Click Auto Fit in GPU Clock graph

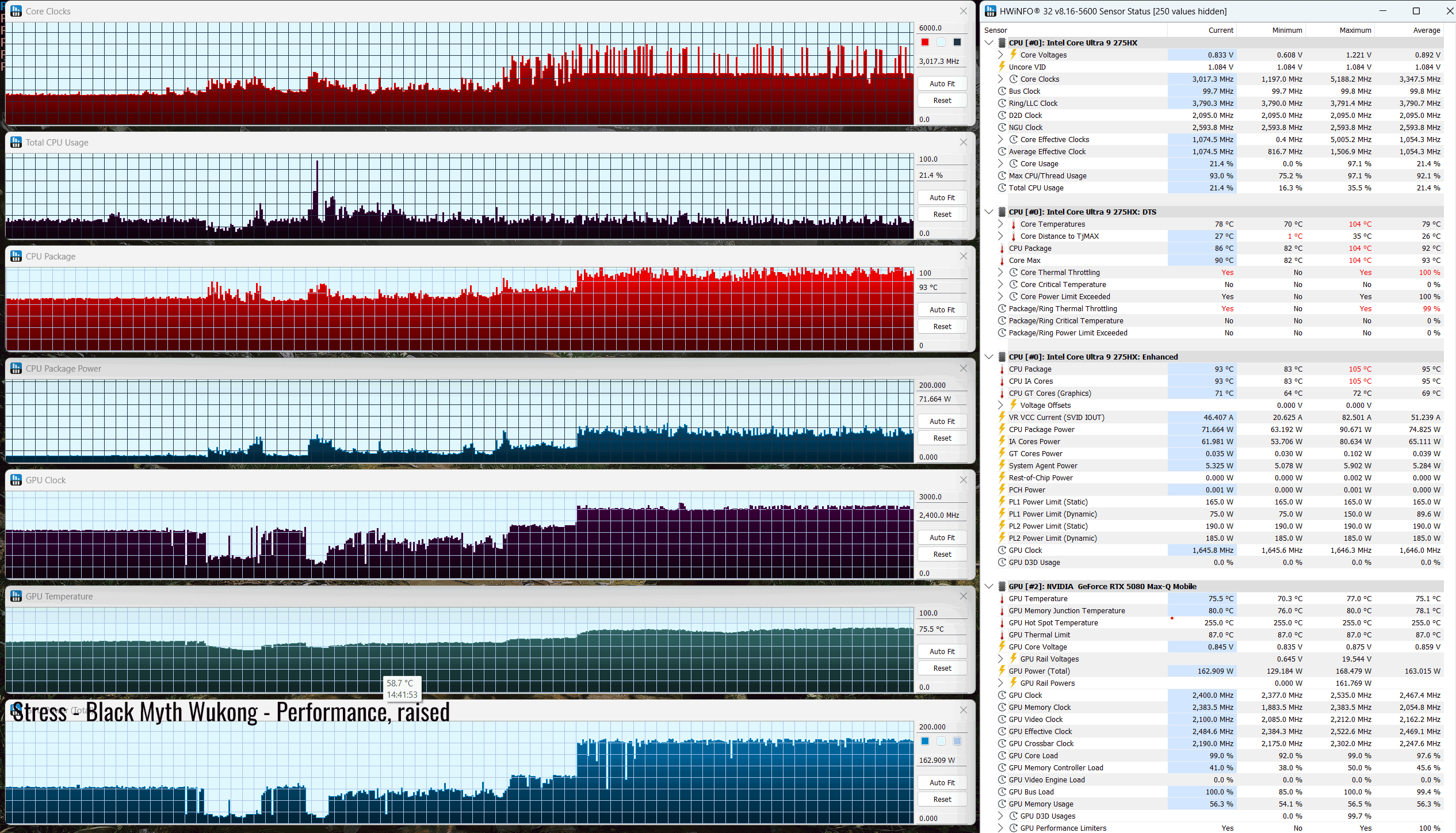click(x=942, y=537)
